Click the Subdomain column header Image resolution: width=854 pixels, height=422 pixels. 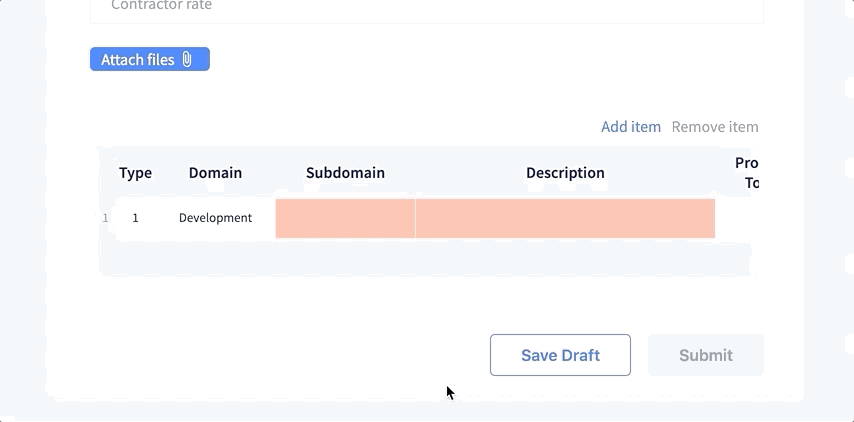coord(345,173)
